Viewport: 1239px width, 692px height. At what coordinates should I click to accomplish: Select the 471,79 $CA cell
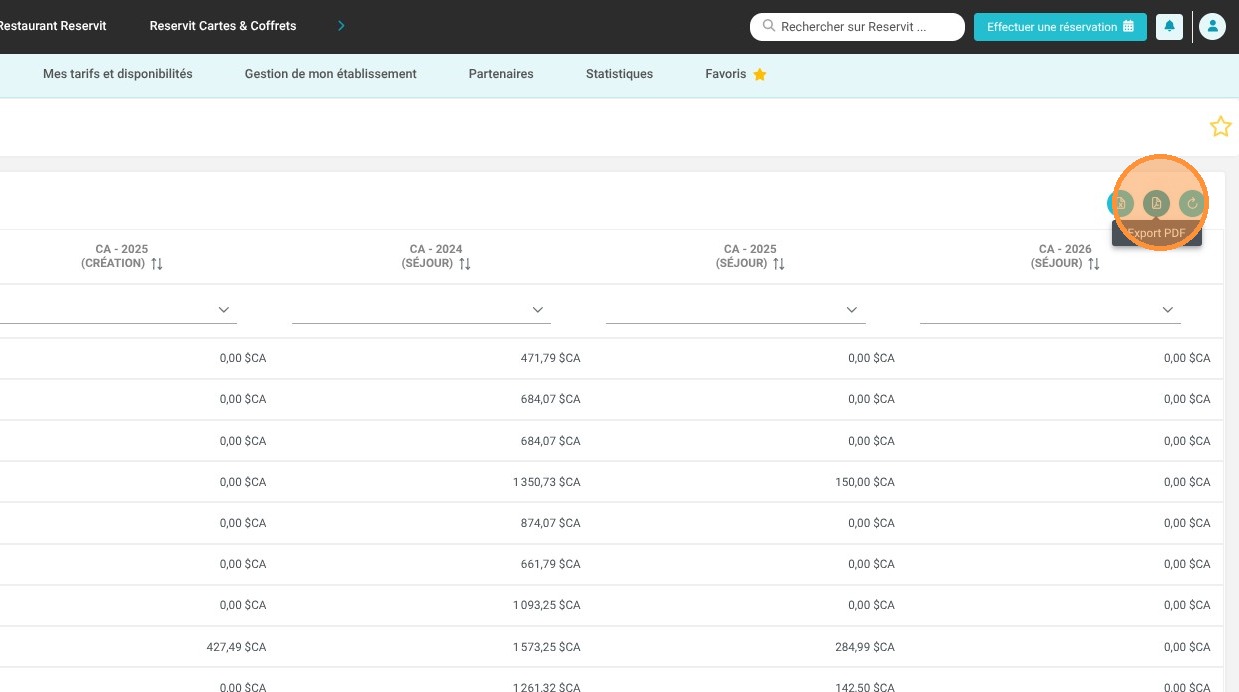(550, 358)
